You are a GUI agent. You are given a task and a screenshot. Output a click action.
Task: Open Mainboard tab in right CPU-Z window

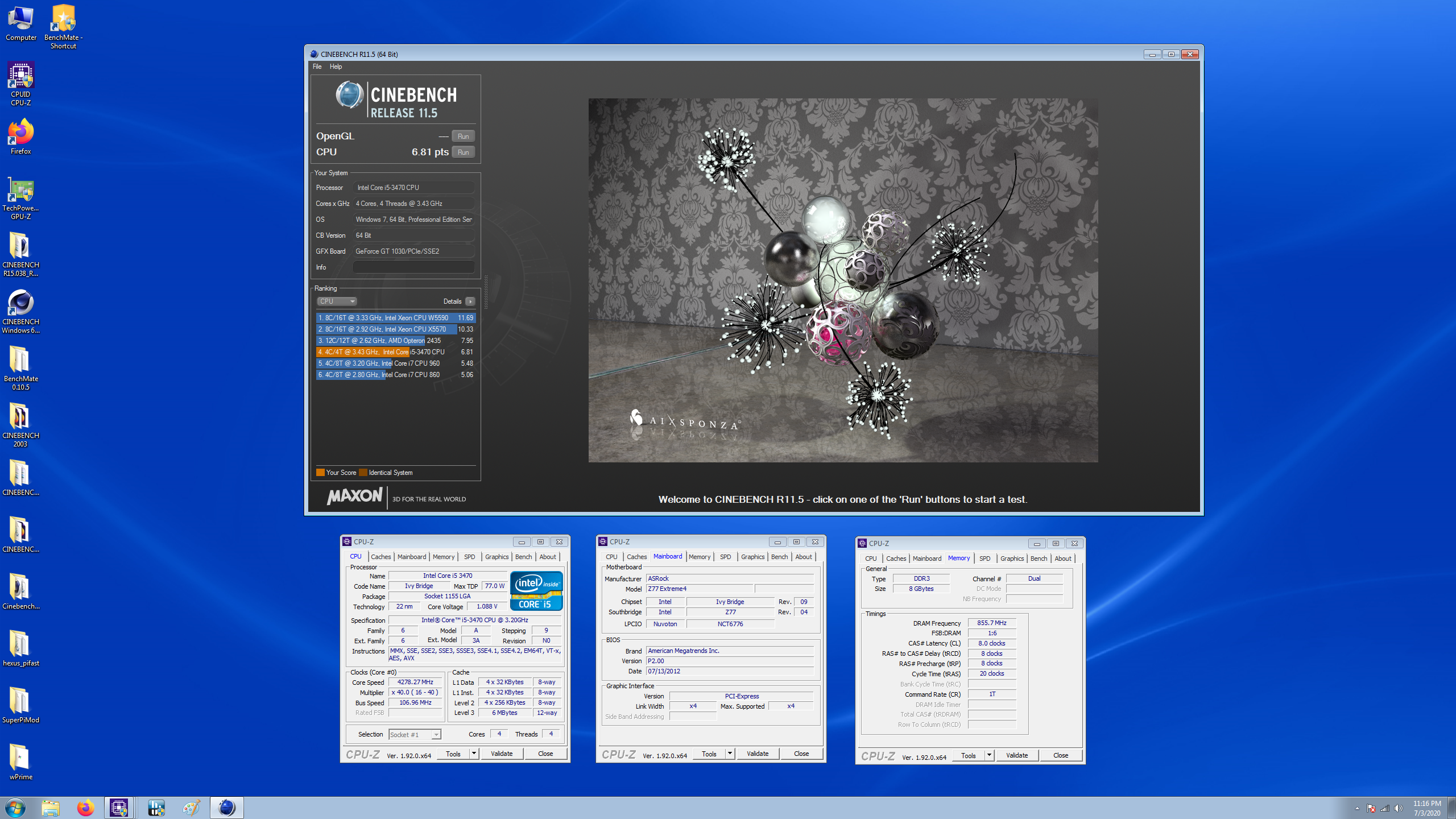pyautogui.click(x=927, y=559)
